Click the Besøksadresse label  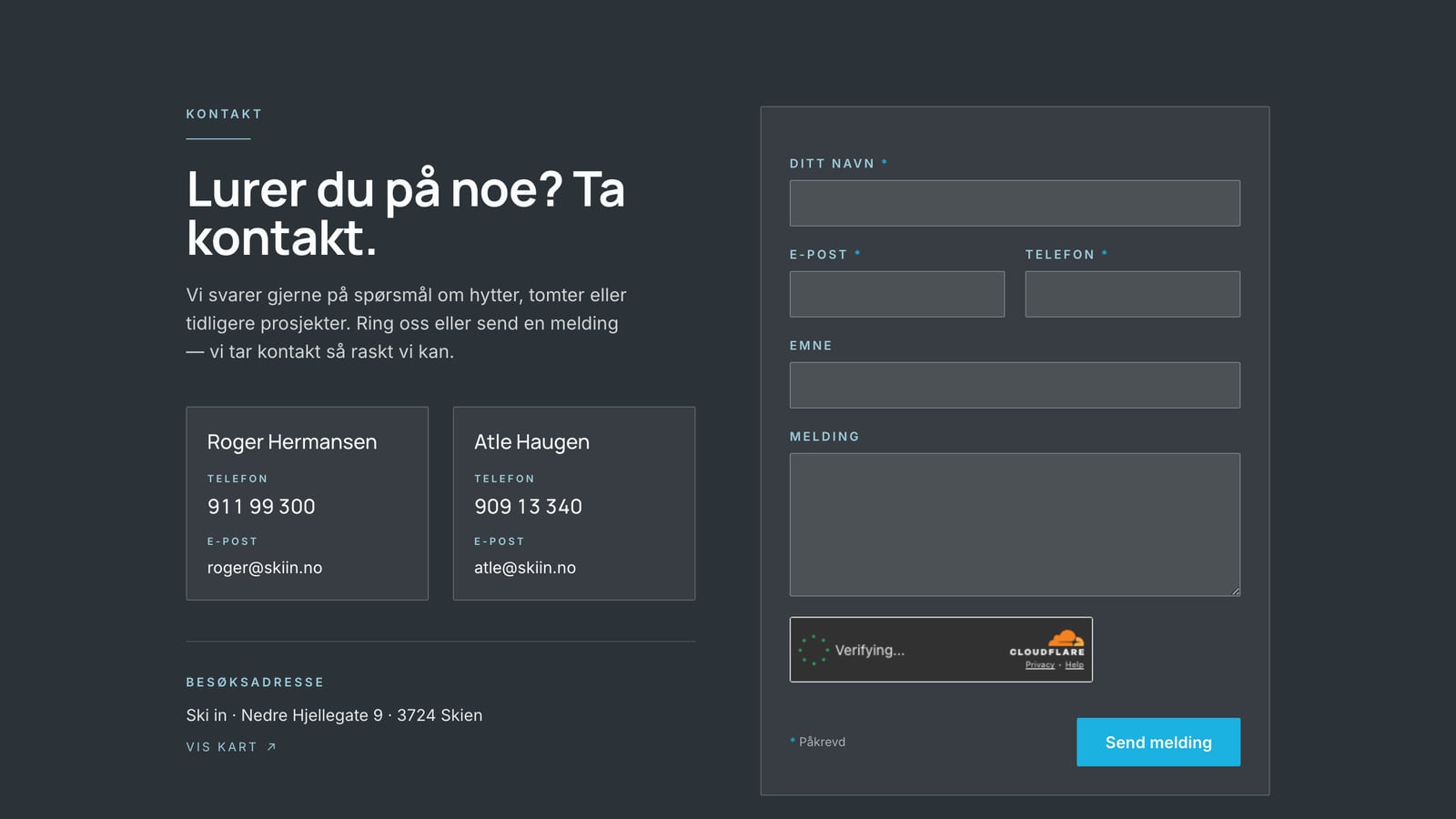[256, 682]
